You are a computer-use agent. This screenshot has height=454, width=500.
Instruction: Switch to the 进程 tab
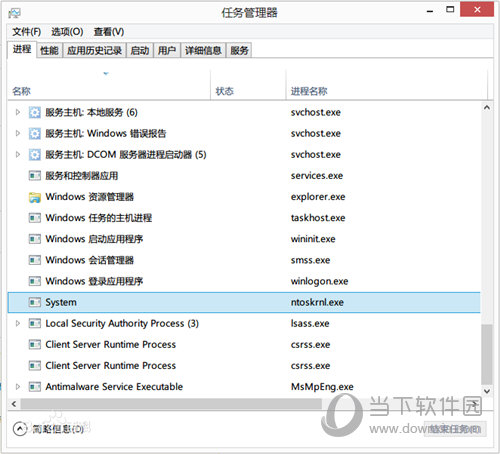point(22,50)
